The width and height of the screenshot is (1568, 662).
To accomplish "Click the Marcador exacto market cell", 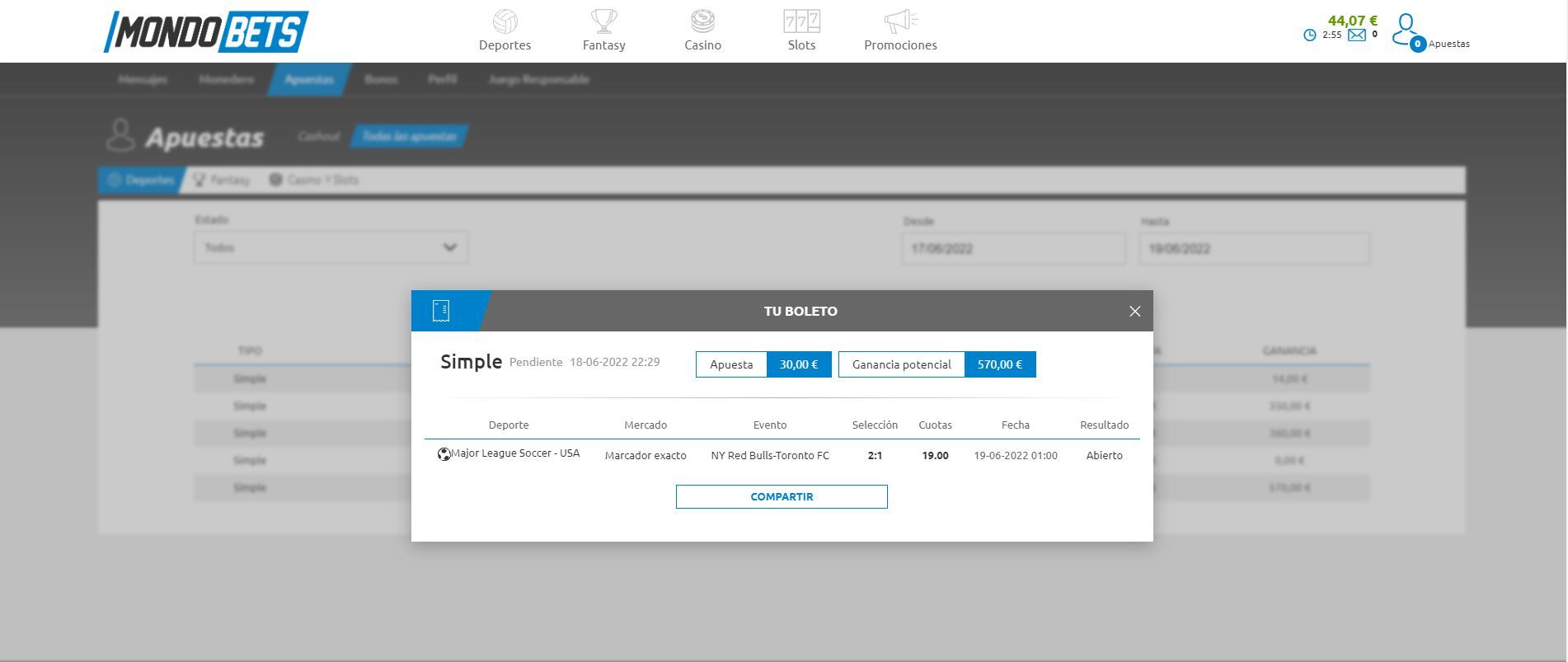I will (x=646, y=455).
